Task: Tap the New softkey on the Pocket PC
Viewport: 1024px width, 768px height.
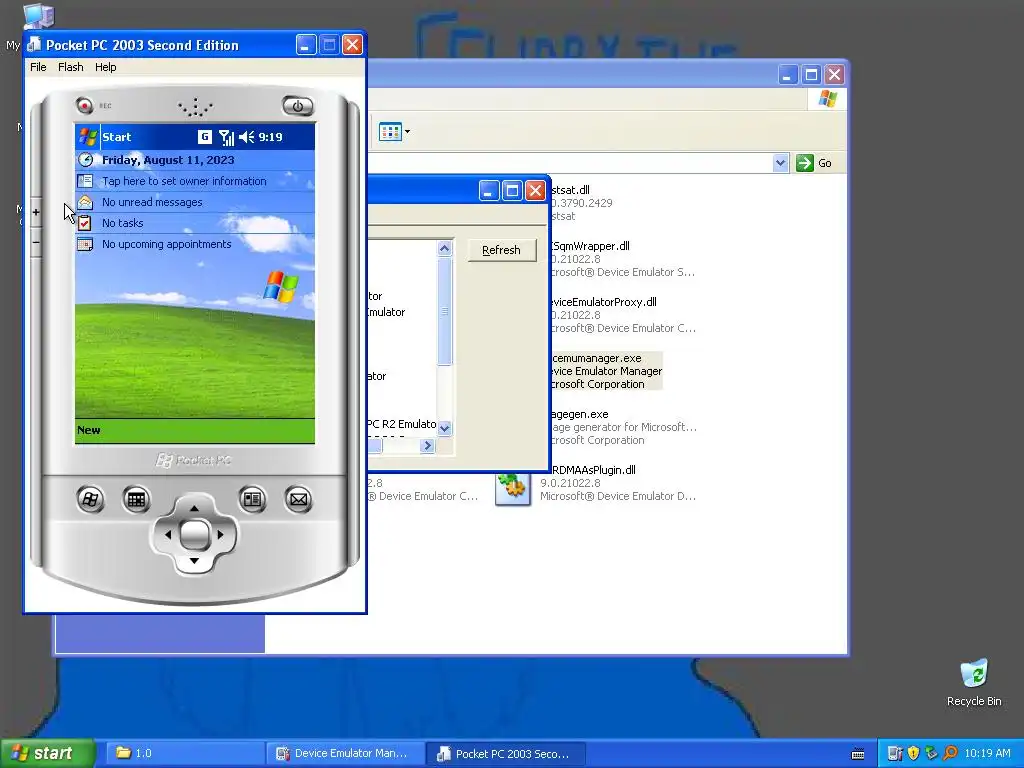Action: pyautogui.click(x=89, y=430)
